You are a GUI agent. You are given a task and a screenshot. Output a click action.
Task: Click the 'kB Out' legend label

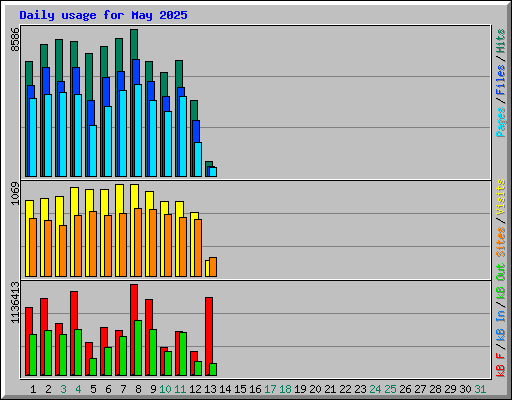pos(501,282)
